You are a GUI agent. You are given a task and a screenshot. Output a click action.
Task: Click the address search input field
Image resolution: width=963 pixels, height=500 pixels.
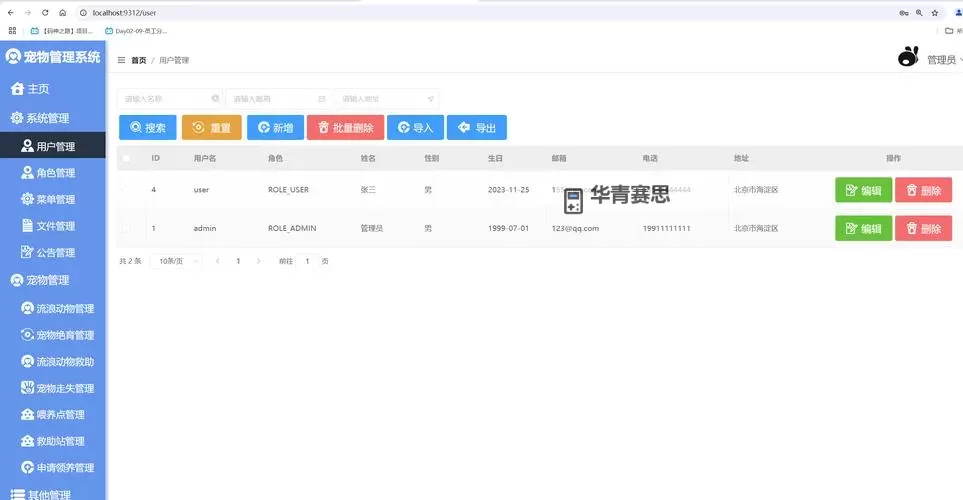click(382, 99)
